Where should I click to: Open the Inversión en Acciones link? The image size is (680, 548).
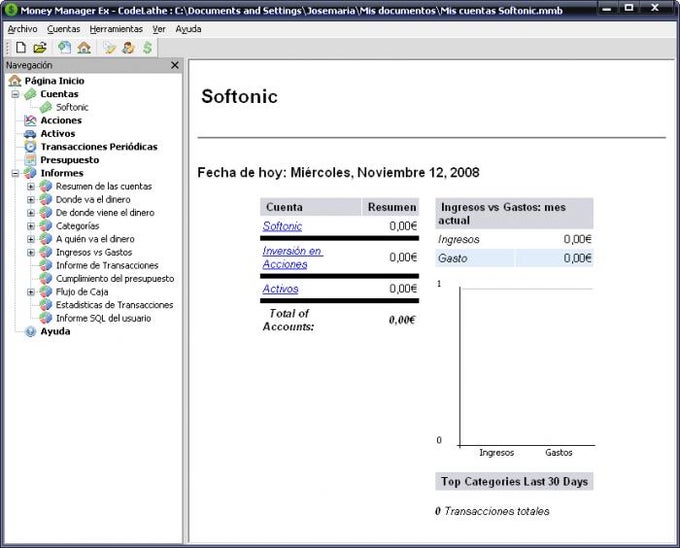click(x=293, y=258)
